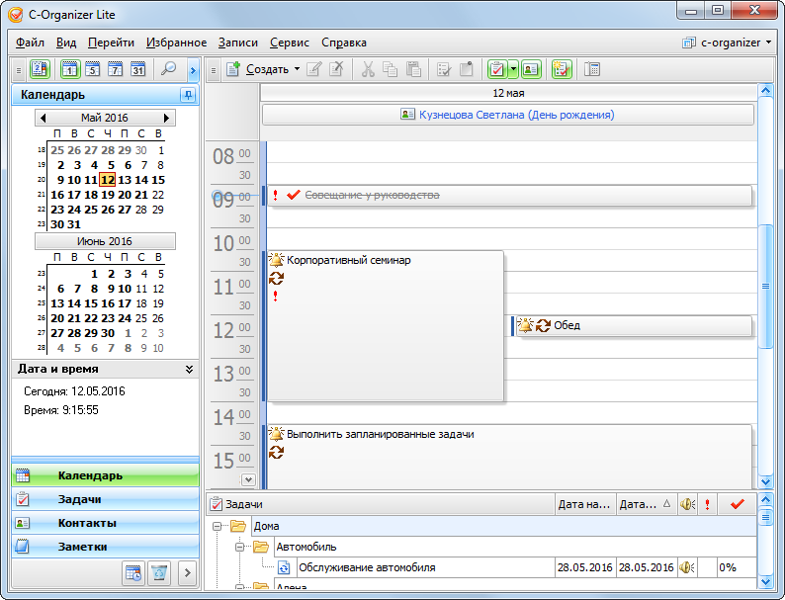Expand the left toolbar overflow arrow
Viewport: 785px width, 600px height.
click(x=193, y=70)
